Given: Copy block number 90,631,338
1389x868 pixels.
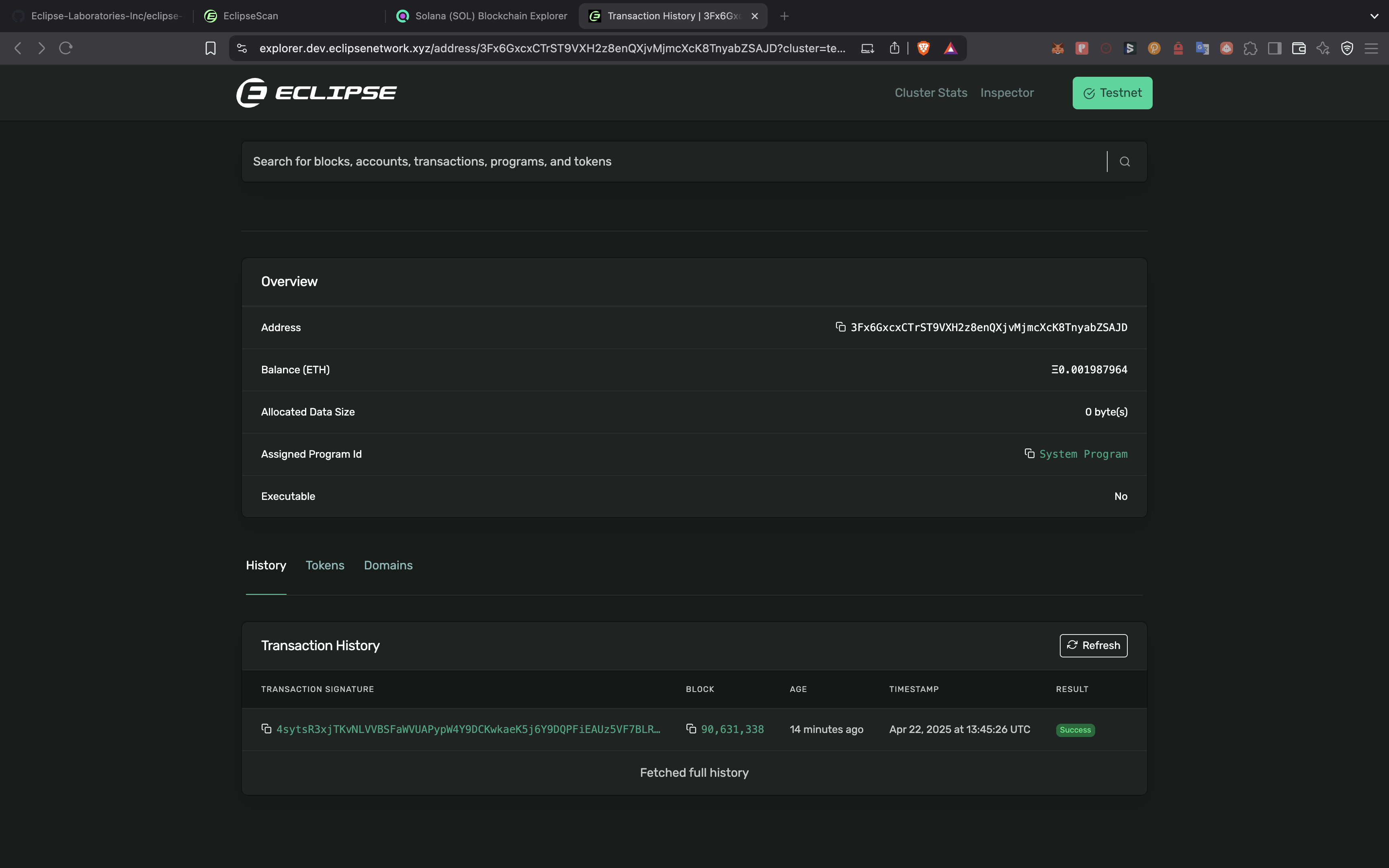Looking at the screenshot, I should pos(691,729).
